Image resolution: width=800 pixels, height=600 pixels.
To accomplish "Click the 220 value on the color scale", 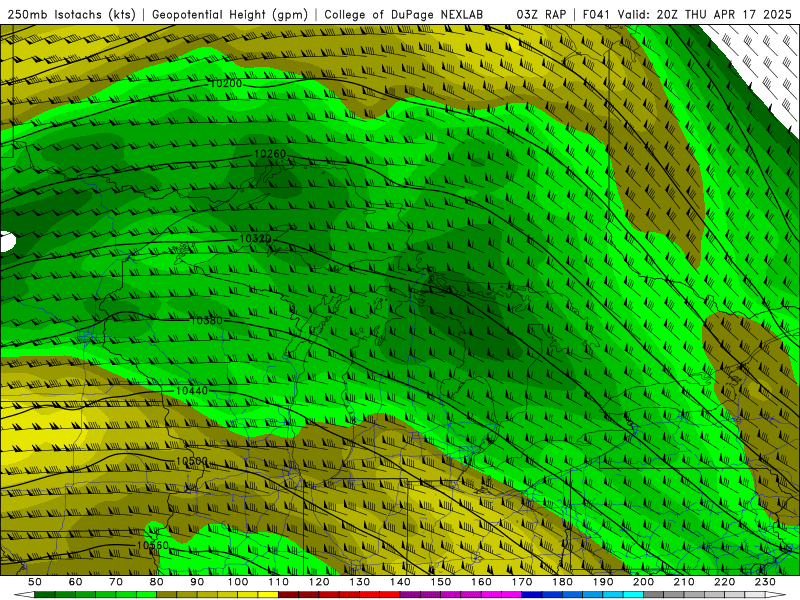I will coord(725,582).
